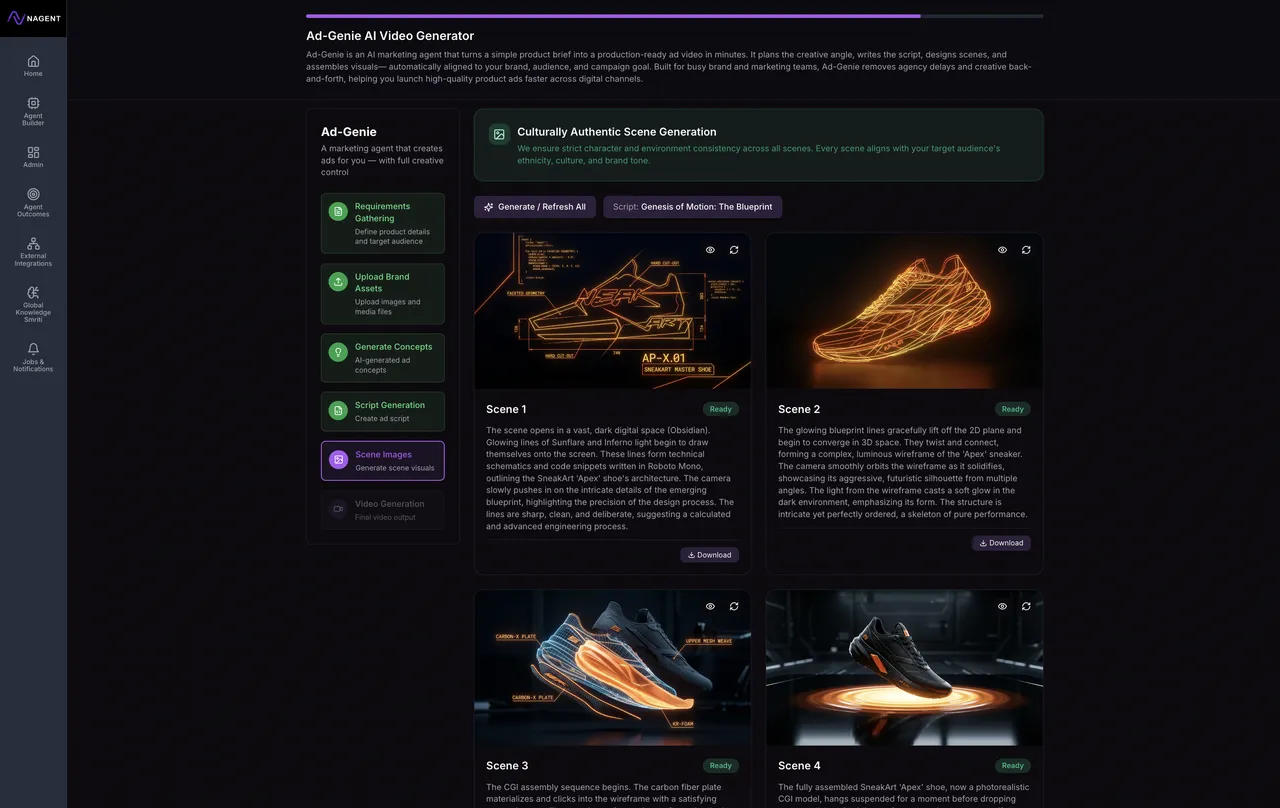Click the Scene Images step icon
1280x808 pixels.
click(338, 460)
